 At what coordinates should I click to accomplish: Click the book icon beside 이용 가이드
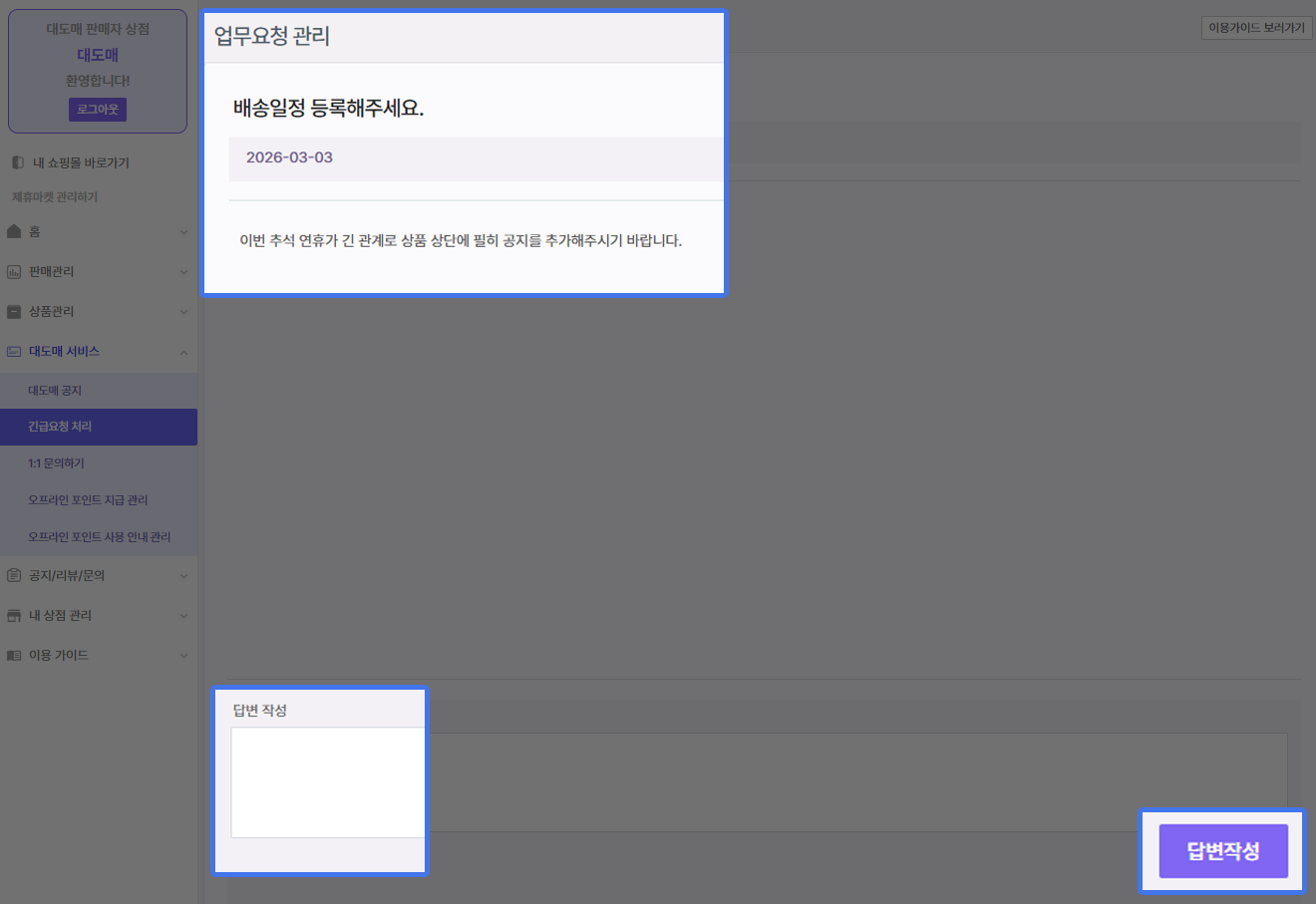(14, 655)
